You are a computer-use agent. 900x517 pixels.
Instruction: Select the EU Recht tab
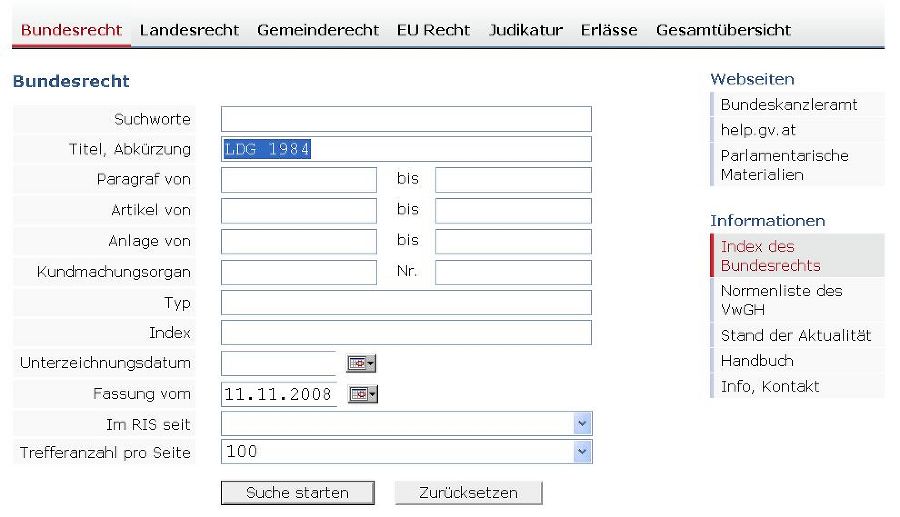point(433,30)
